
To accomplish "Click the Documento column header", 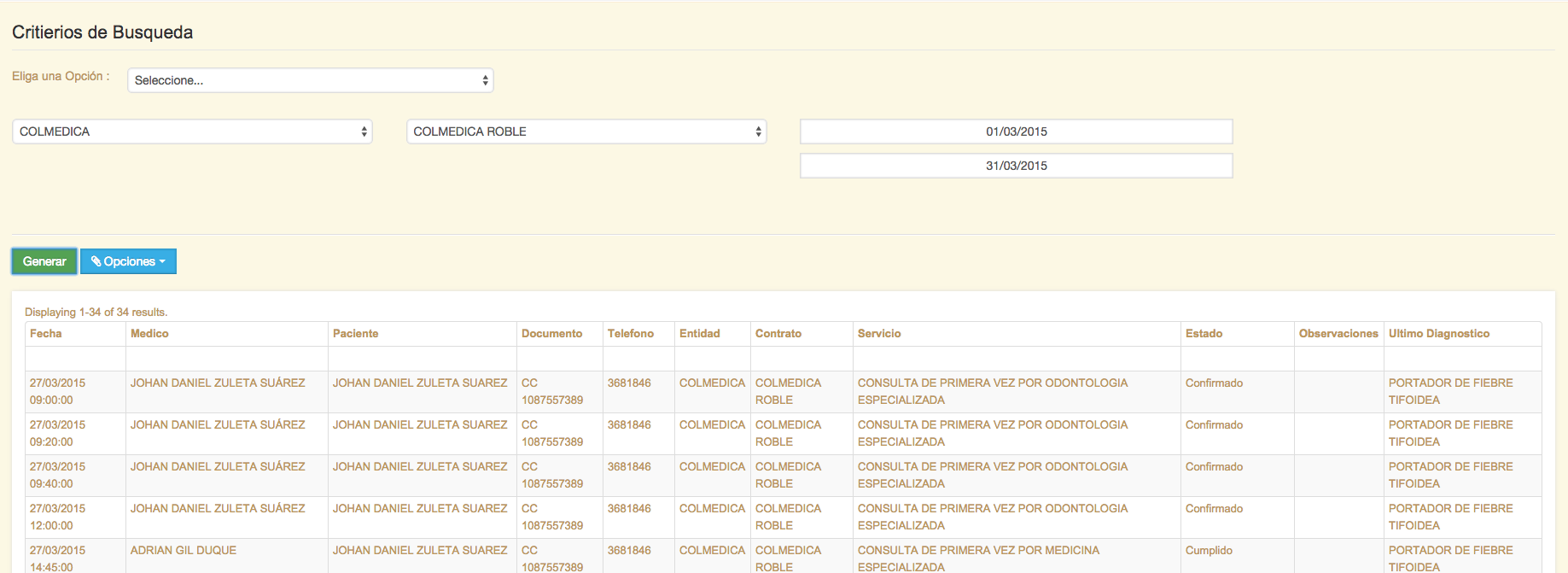I will coord(551,334).
